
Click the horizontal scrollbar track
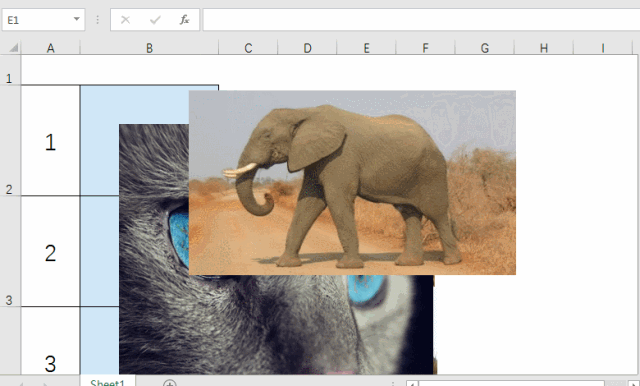tap(510, 384)
